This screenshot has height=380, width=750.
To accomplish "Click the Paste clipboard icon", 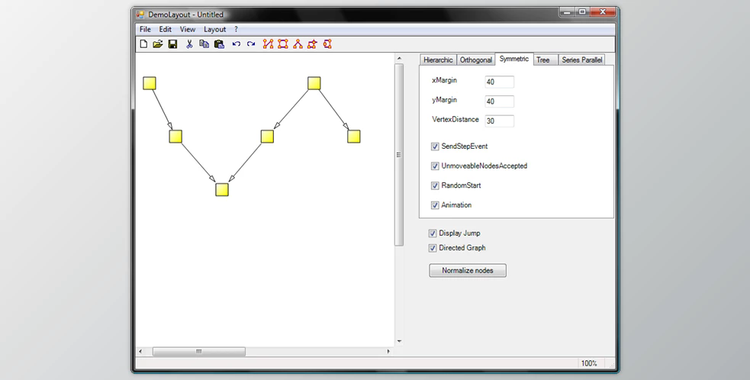I will pos(219,44).
